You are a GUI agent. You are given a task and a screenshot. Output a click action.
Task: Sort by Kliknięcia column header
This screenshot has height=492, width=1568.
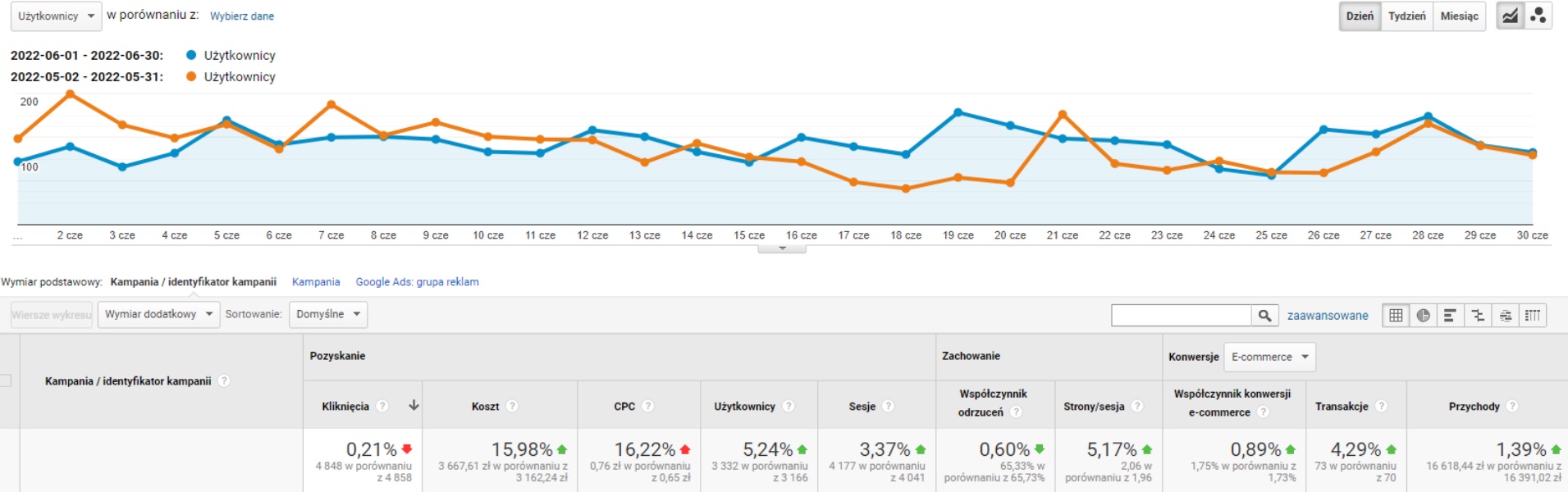(x=345, y=406)
